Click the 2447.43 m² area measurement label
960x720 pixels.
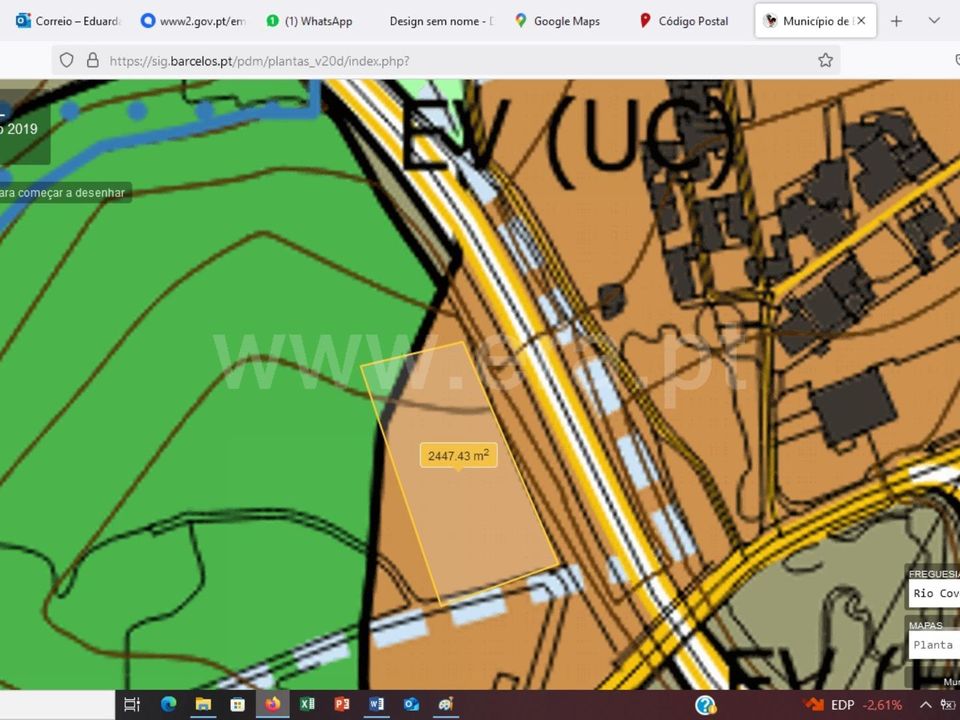pos(458,456)
